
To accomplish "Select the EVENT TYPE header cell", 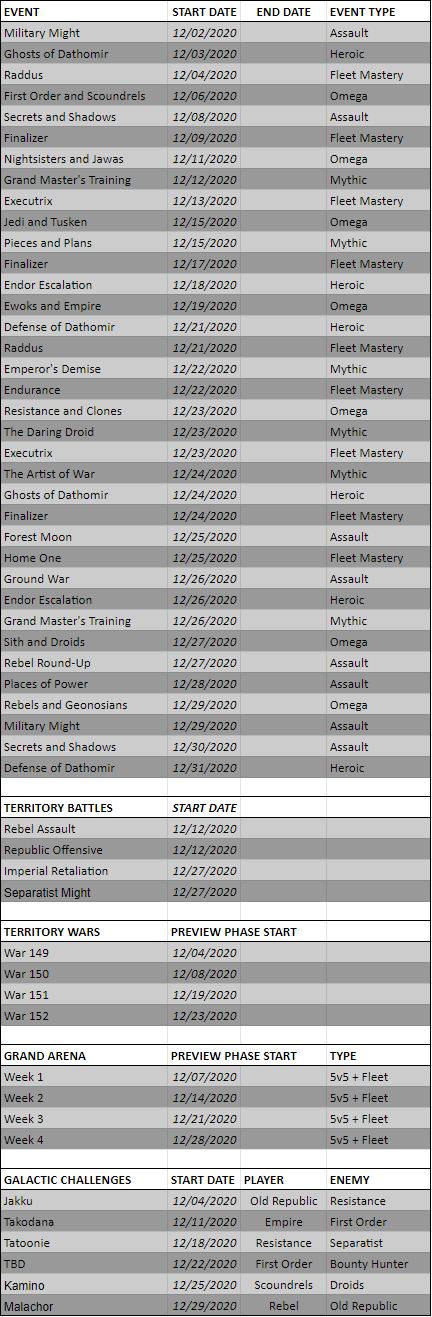I will (x=378, y=12).
